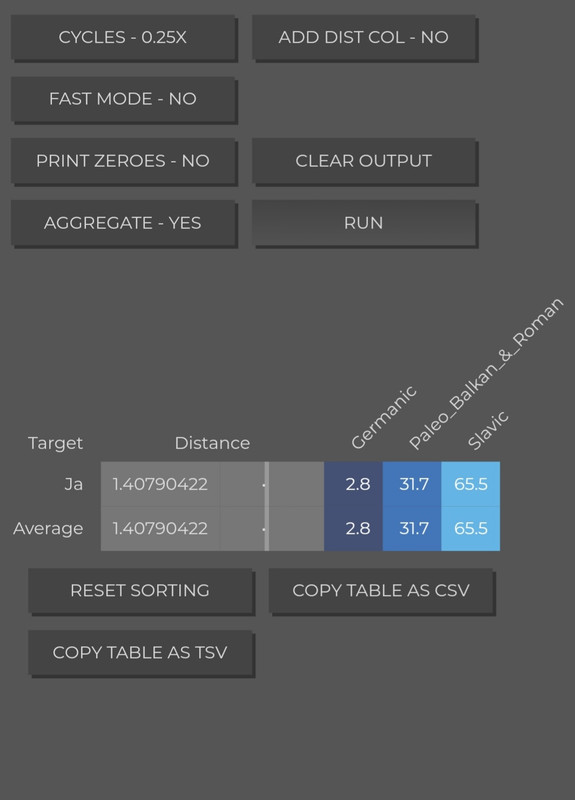Screen dimensions: 575x800
Task: Sort by Paleo_Balkan_&_Roman column header
Action: [x=486, y=373]
